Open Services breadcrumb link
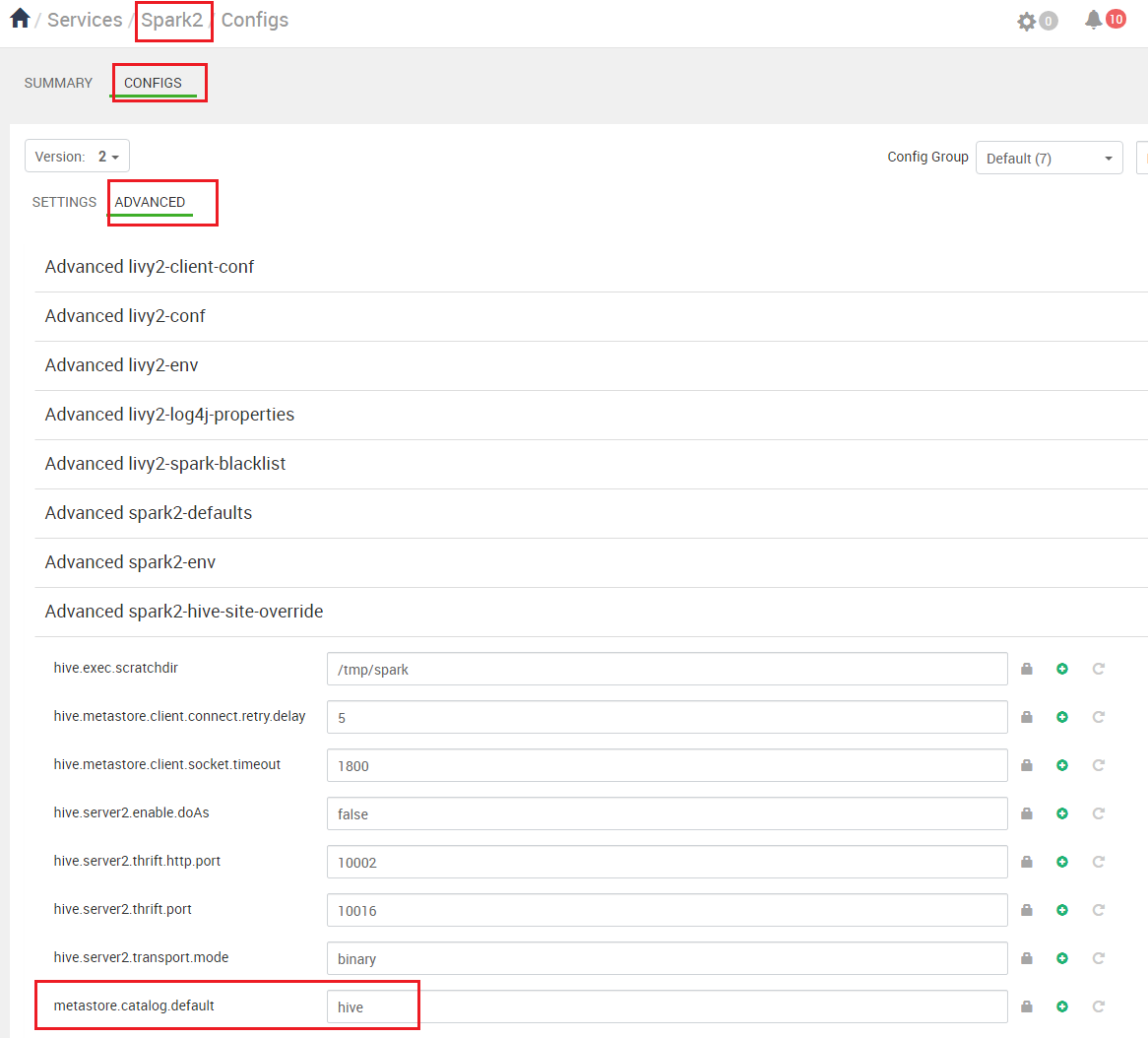This screenshot has height=1038, width=1148. pyautogui.click(x=85, y=20)
